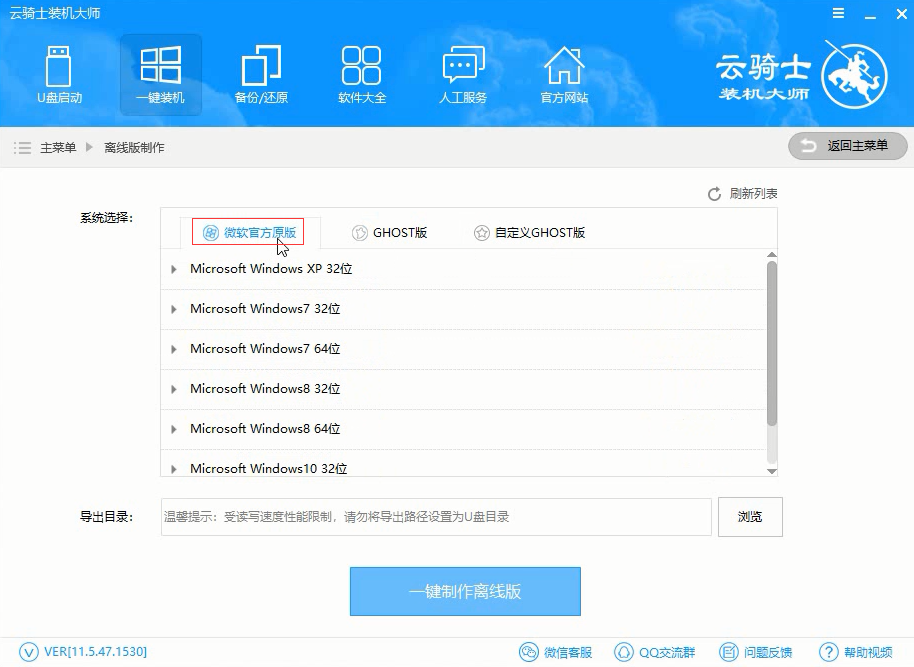Screen dimensions: 914x667
Task: Open the 备份/还原 section
Action: click(261, 75)
